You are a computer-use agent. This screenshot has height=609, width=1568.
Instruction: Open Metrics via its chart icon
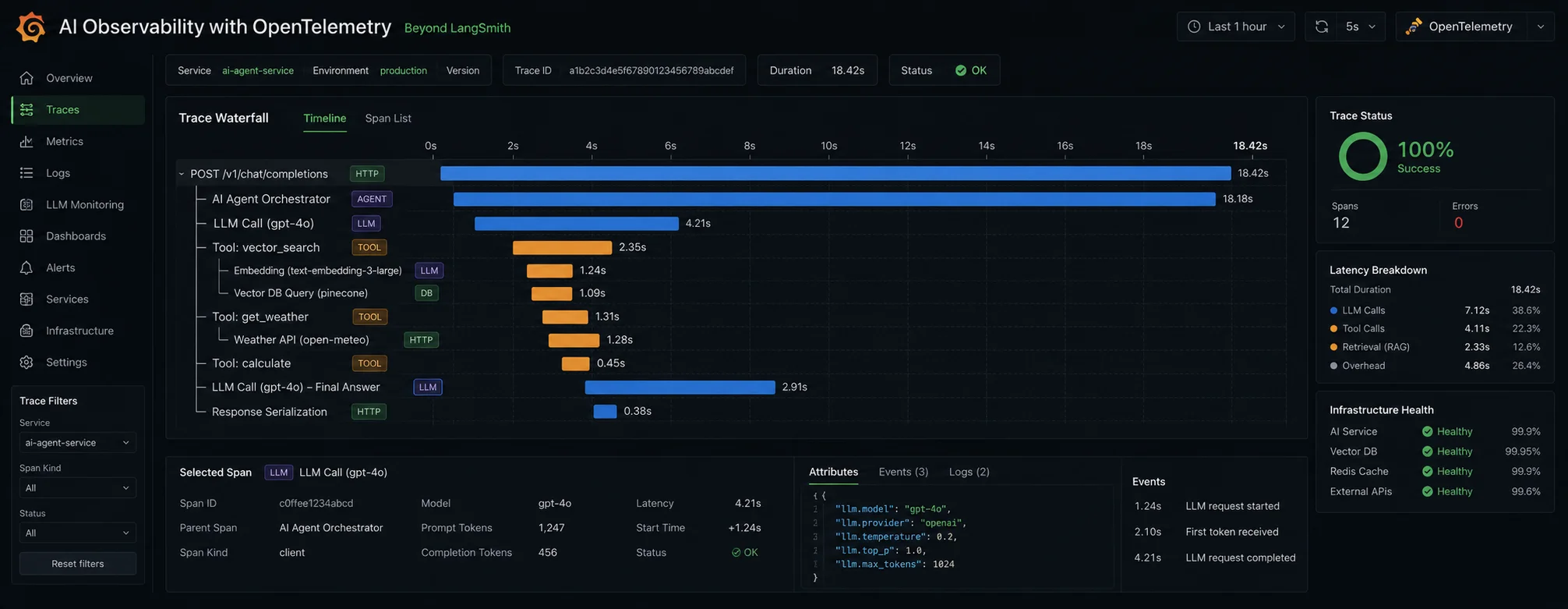click(x=26, y=141)
